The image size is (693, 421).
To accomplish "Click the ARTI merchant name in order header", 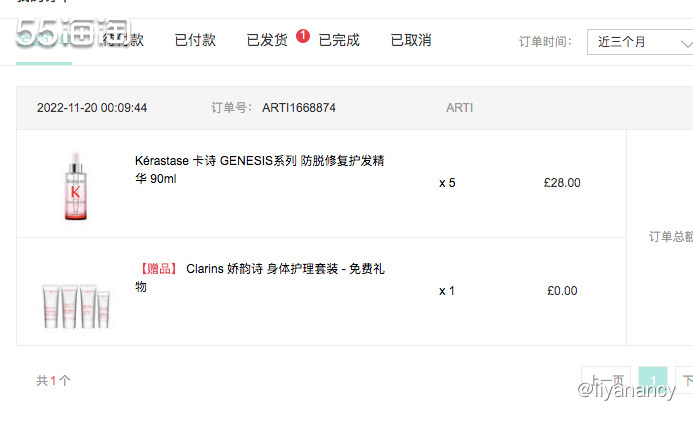I will click(459, 108).
